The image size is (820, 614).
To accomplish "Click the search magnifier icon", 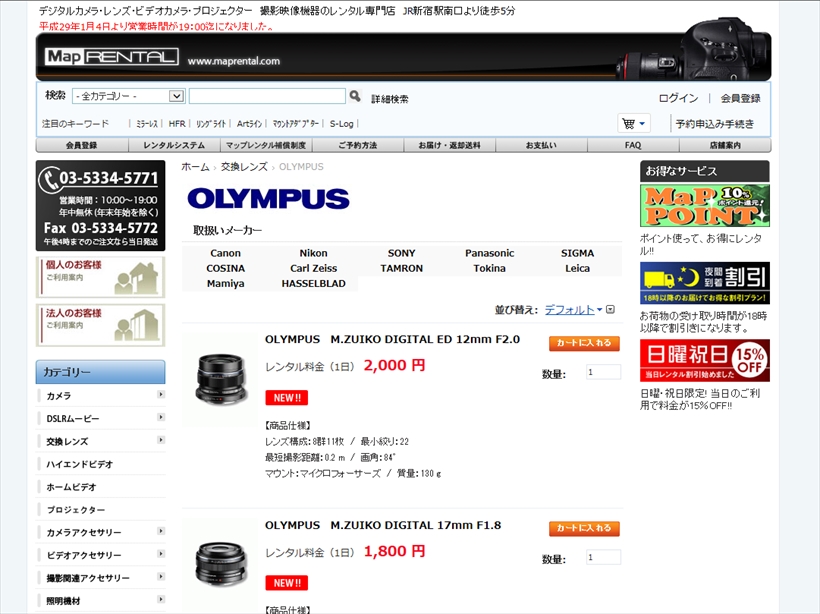I will tap(355, 96).
